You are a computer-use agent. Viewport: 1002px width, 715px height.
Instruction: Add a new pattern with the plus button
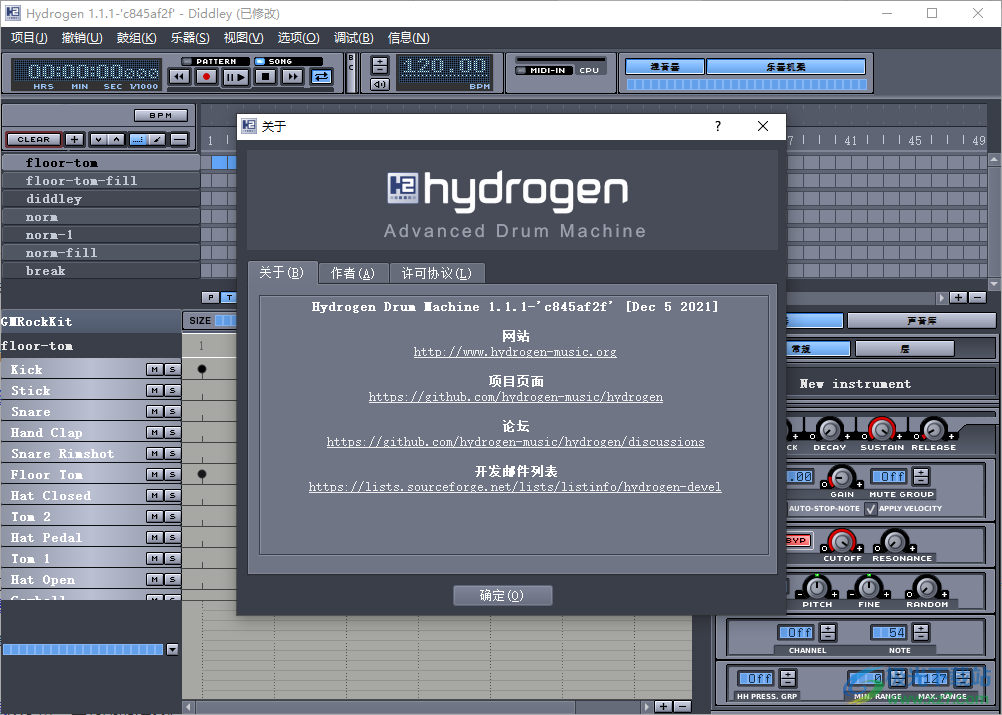click(74, 139)
